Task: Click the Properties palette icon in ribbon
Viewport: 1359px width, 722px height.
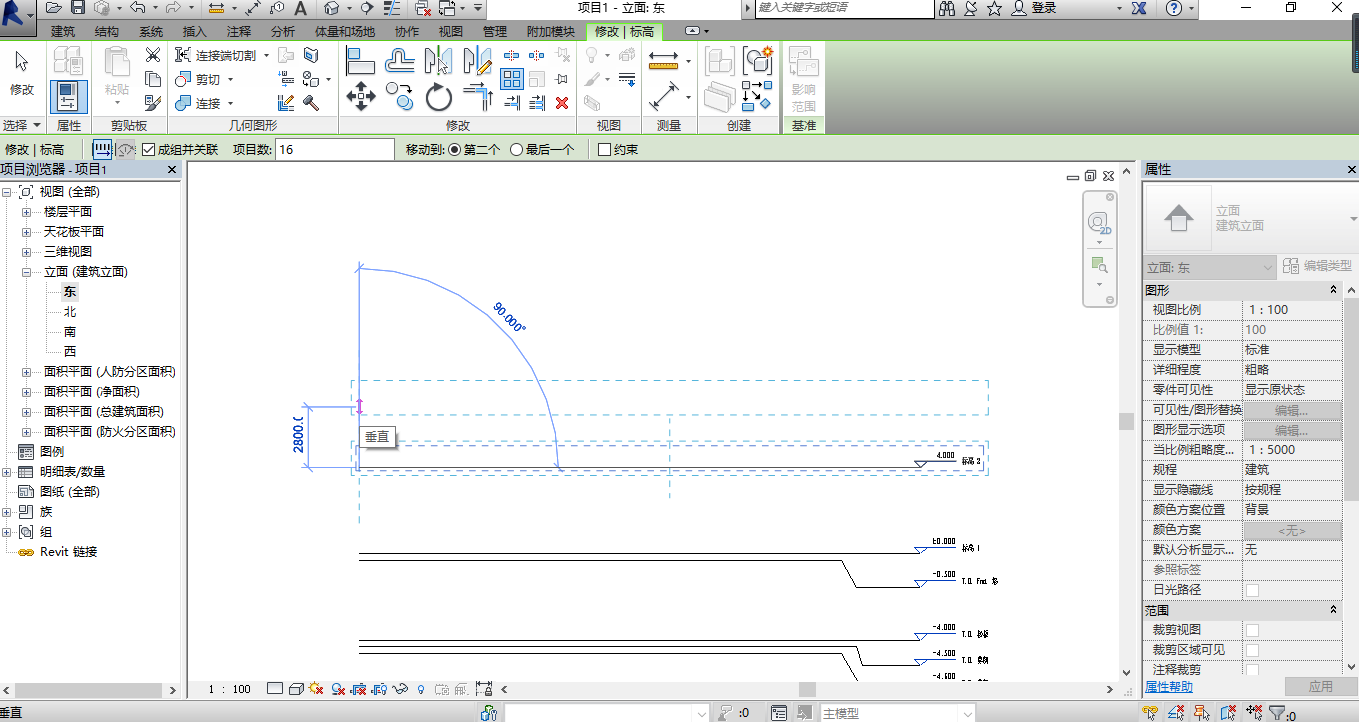Action: click(x=68, y=97)
